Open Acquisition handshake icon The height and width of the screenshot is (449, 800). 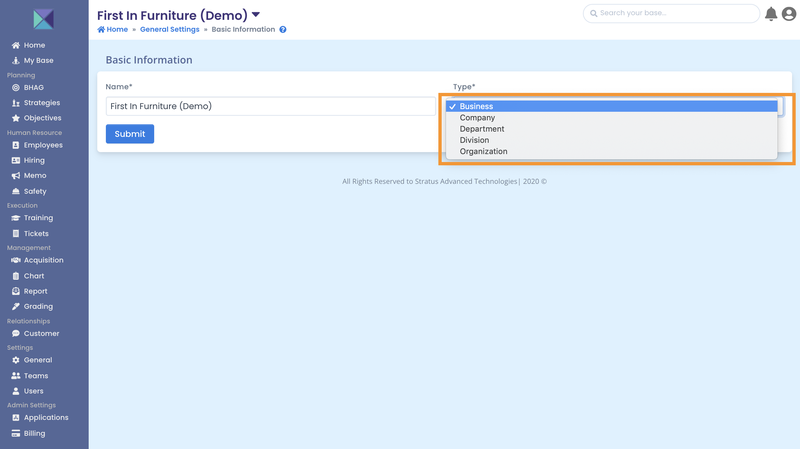point(16,260)
